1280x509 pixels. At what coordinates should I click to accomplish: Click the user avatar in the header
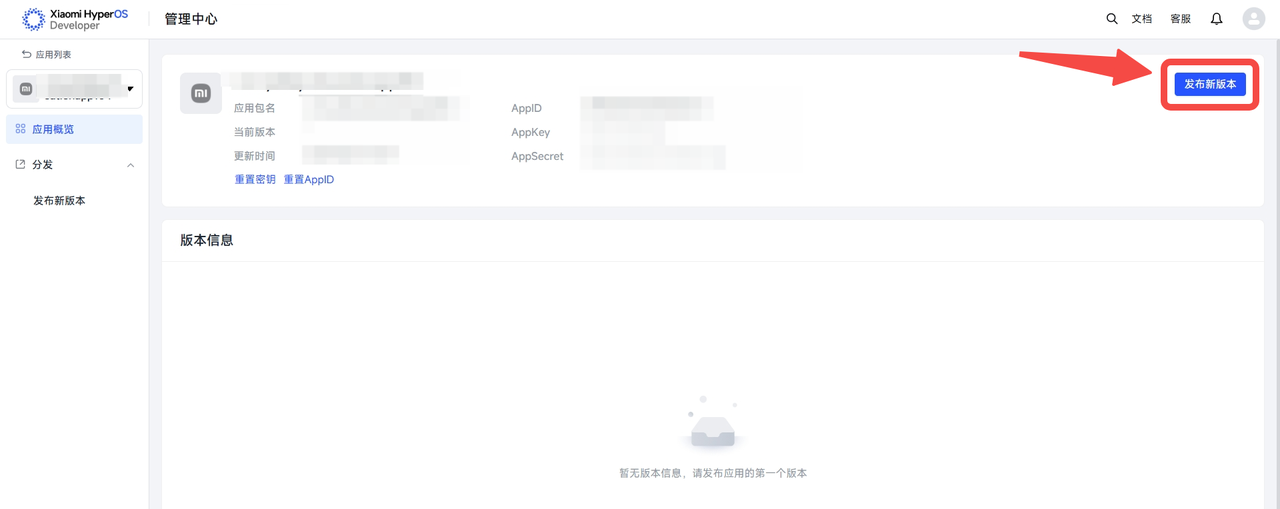click(x=1253, y=19)
